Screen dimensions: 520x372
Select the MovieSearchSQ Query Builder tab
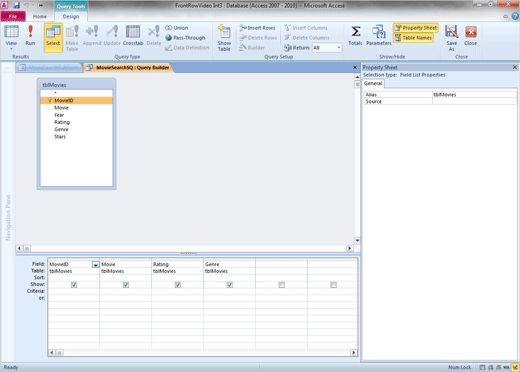128,68
